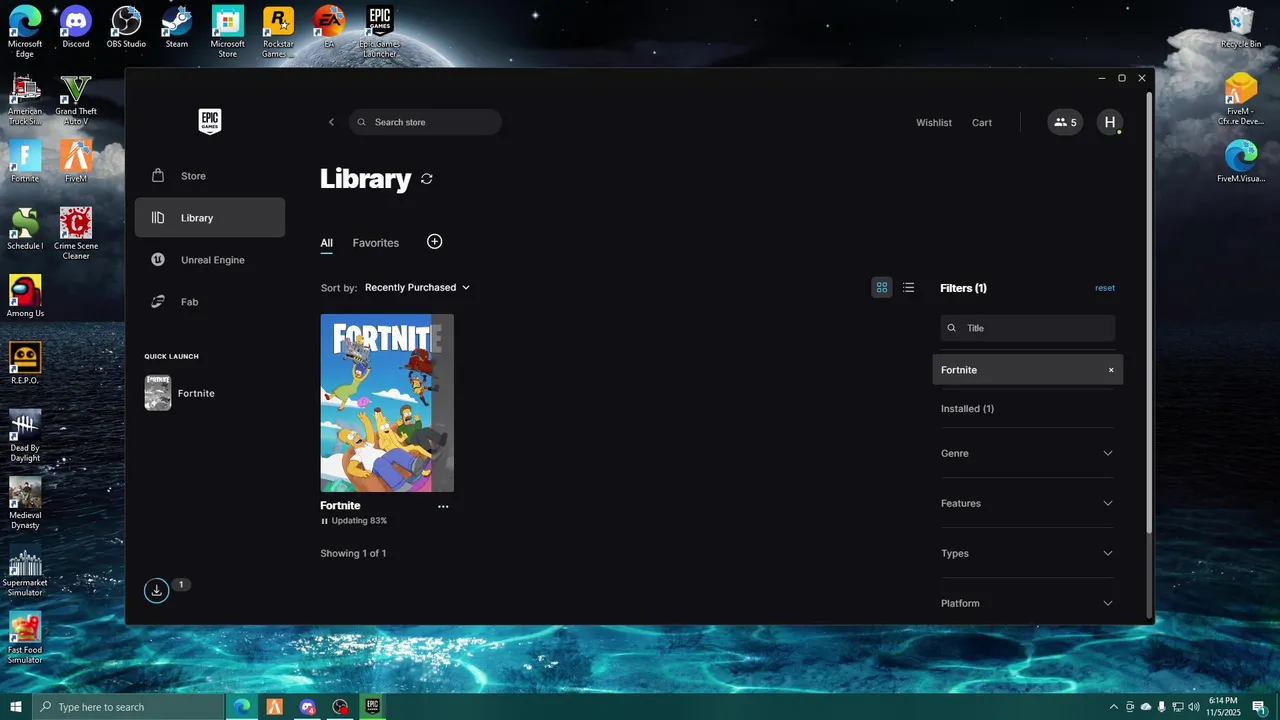Screen dimensions: 1280x720
Task: Click the Search store field
Action: point(425,122)
